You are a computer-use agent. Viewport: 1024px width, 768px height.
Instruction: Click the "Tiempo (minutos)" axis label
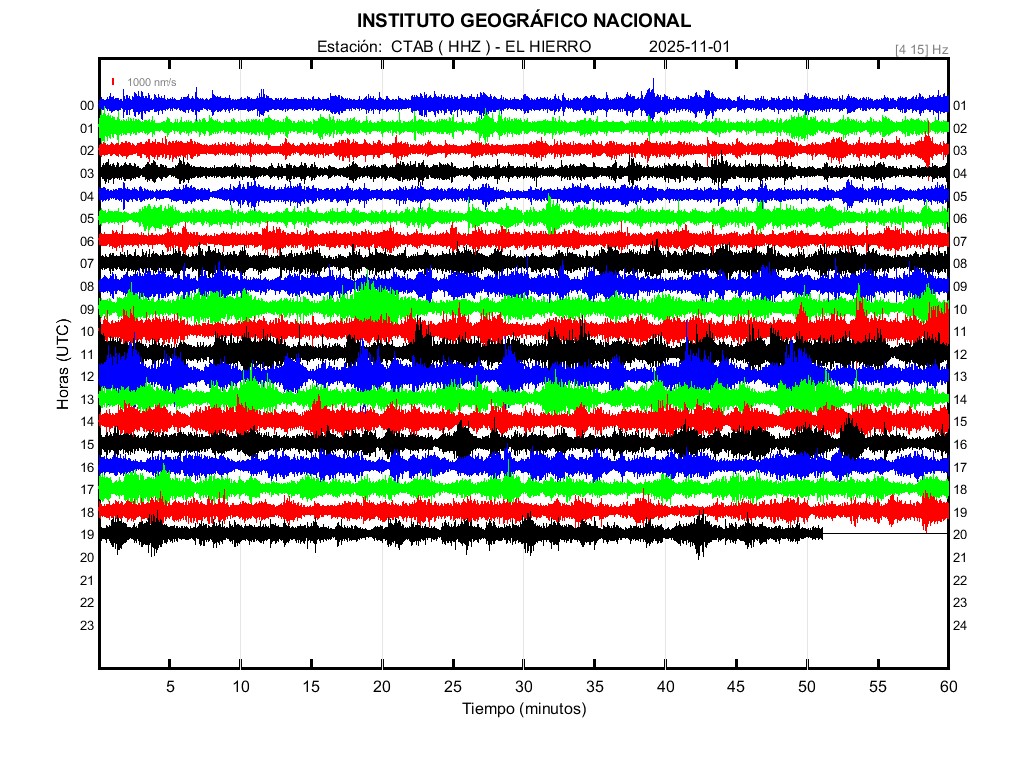point(523,709)
